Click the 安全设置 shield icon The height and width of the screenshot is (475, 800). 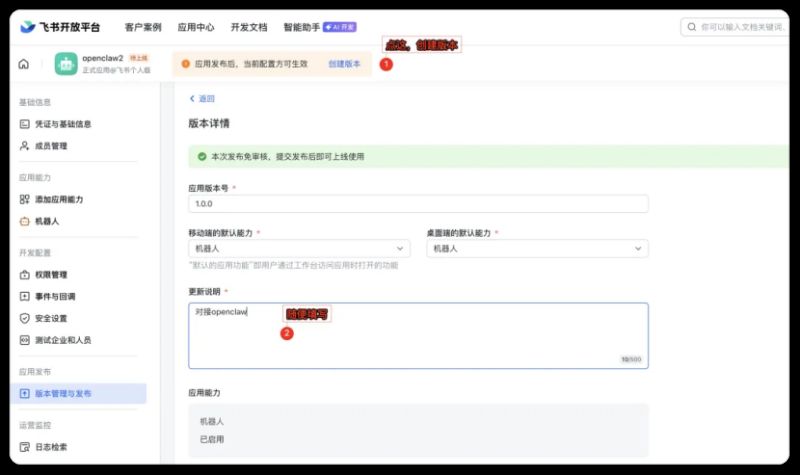24,318
